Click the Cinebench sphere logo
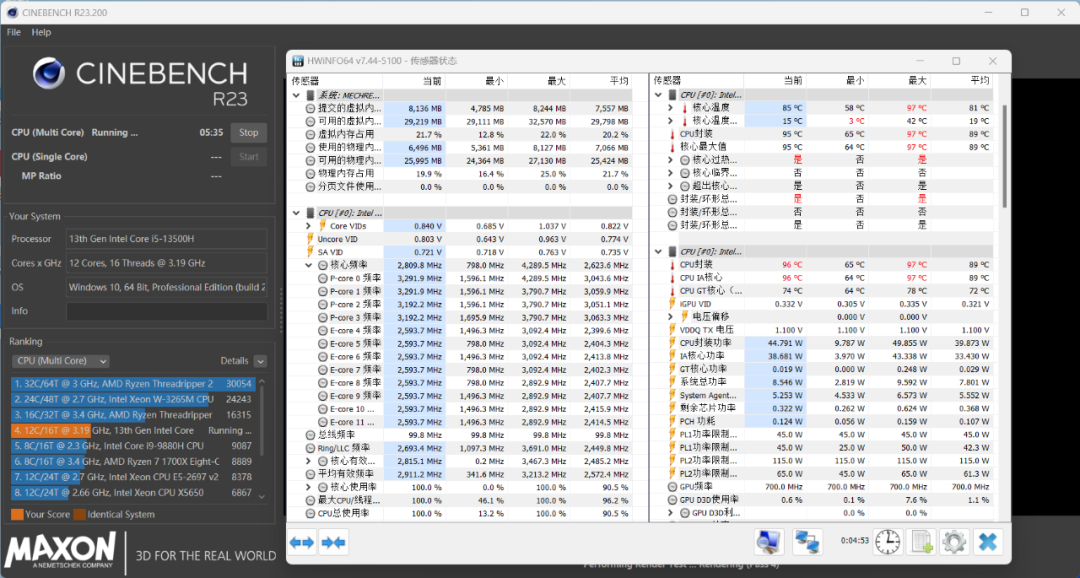 48,74
